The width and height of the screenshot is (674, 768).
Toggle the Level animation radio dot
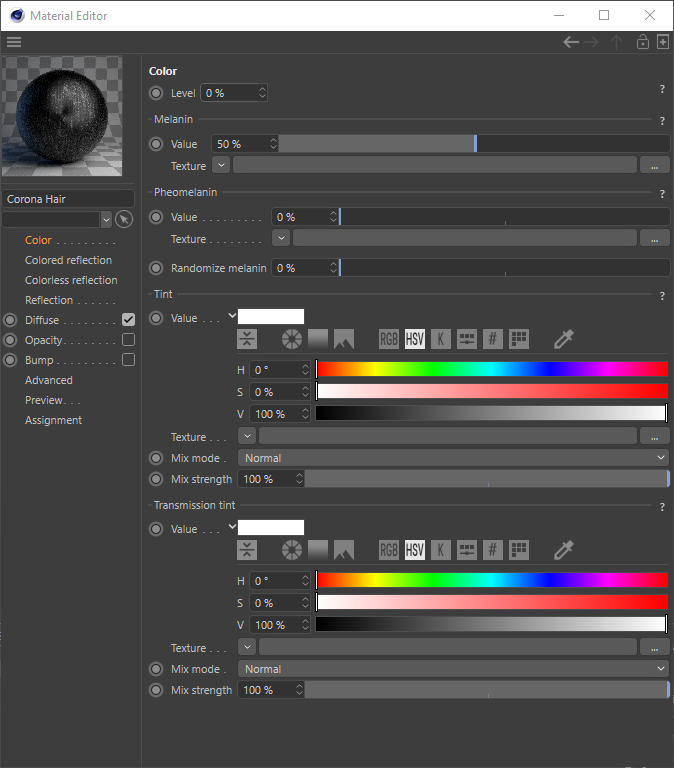point(156,93)
